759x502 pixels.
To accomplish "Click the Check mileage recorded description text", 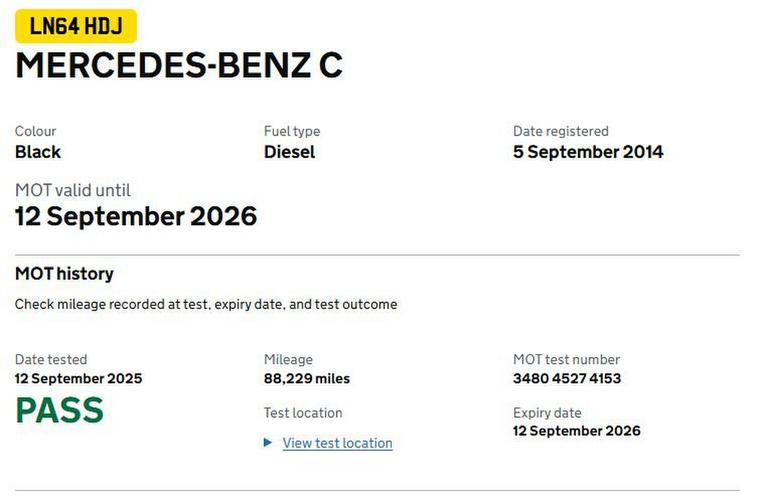I will tap(206, 304).
